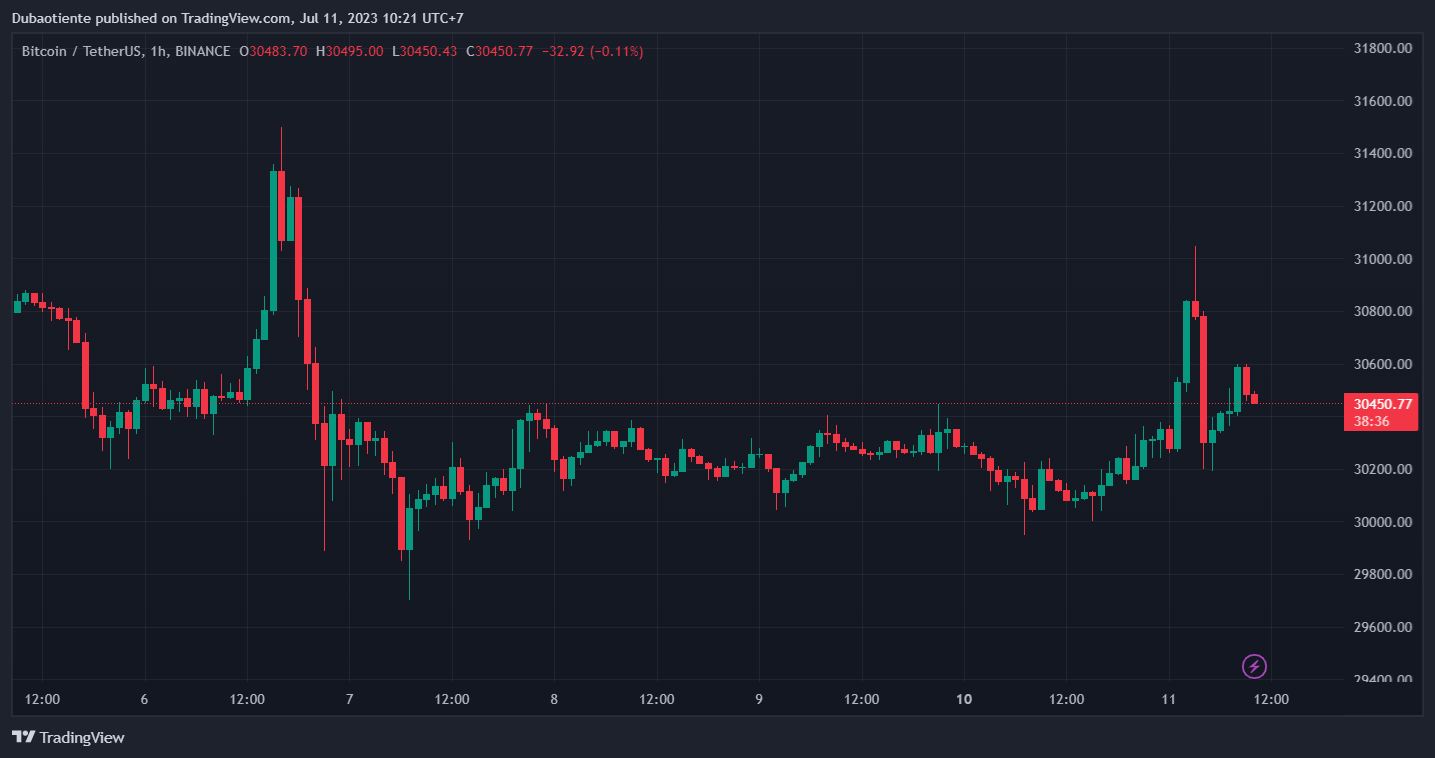Click date label 9 on time axis
This screenshot has width=1435, height=758.
pos(759,699)
